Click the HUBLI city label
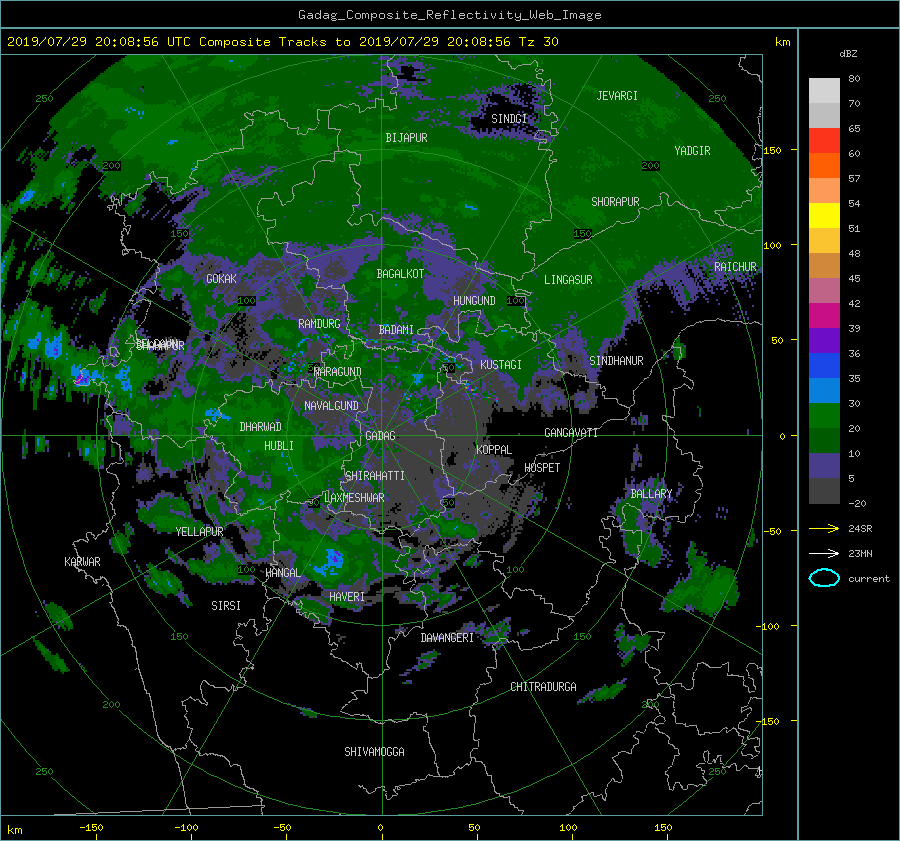900x841 pixels. point(278,446)
